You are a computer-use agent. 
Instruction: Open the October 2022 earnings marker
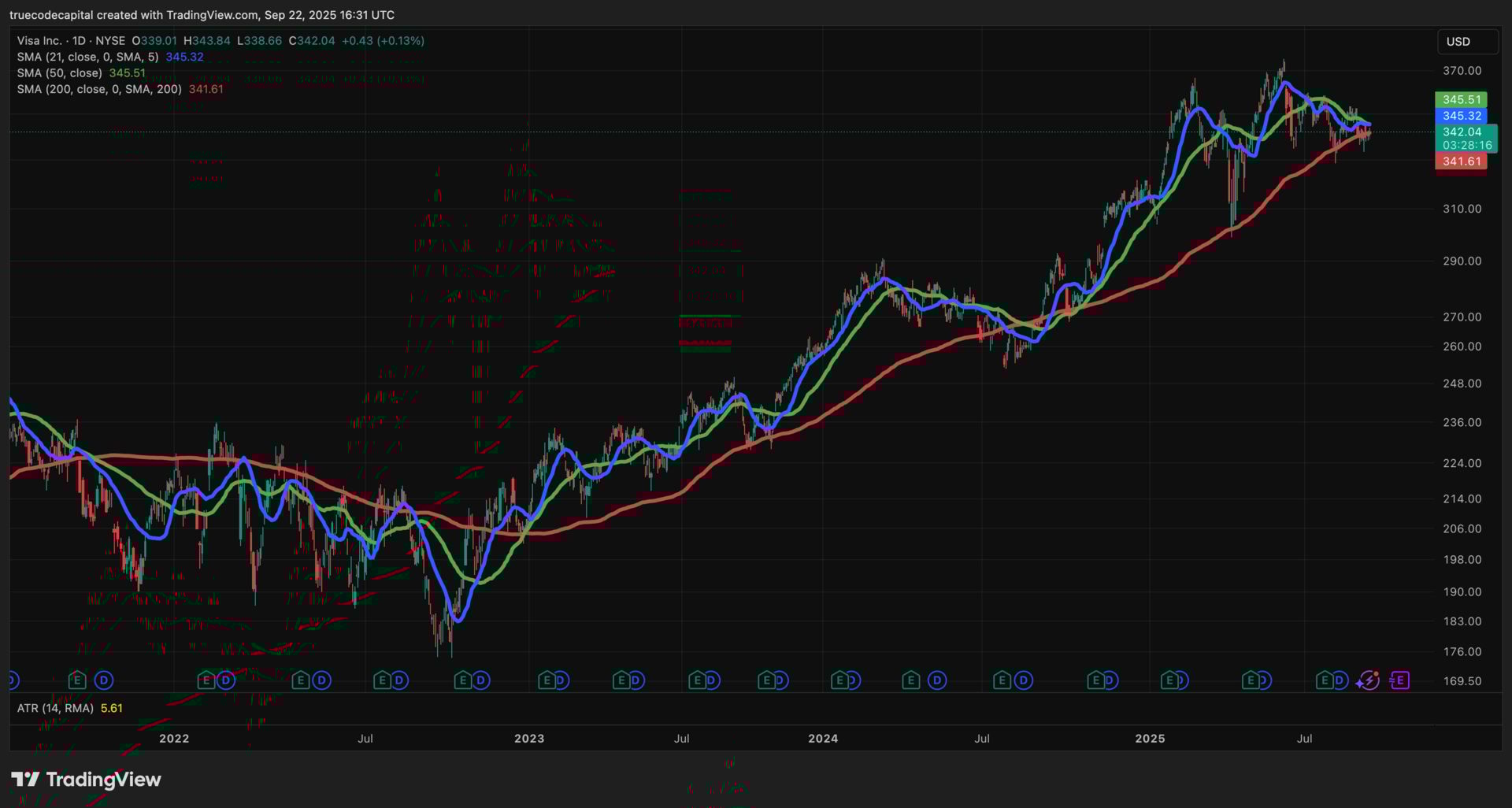point(463,680)
